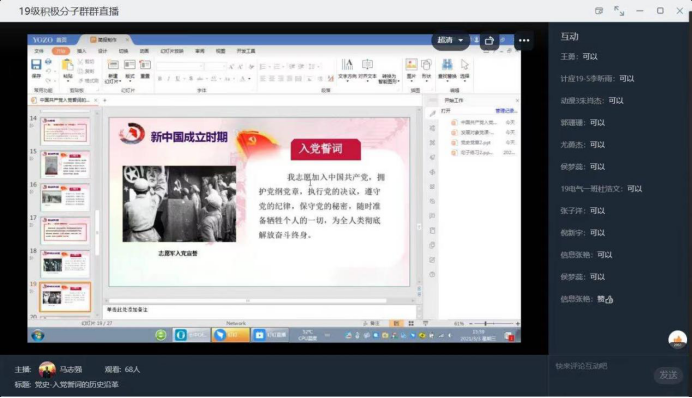Viewport: 692px width, 398px height.
Task: Open the 管理记录 link in task pane
Action: tap(505, 111)
